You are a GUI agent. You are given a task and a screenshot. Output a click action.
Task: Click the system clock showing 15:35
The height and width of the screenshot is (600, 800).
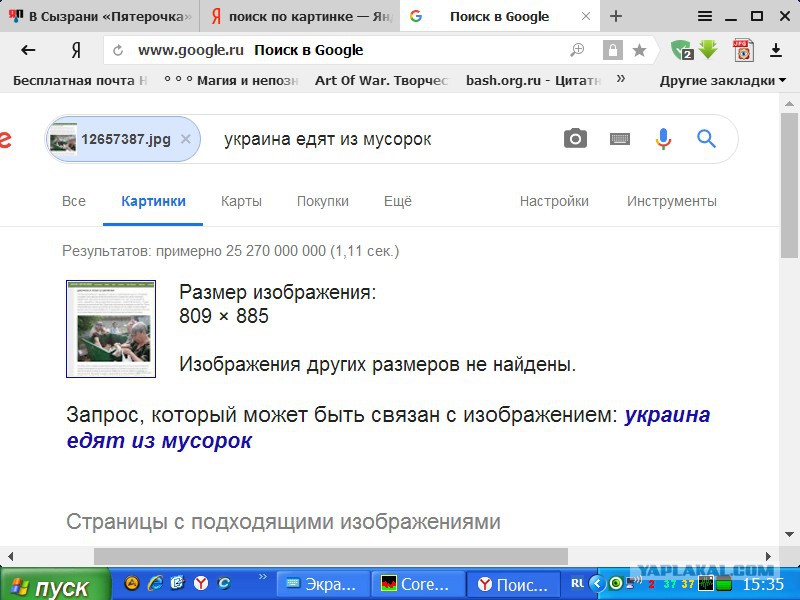(763, 584)
